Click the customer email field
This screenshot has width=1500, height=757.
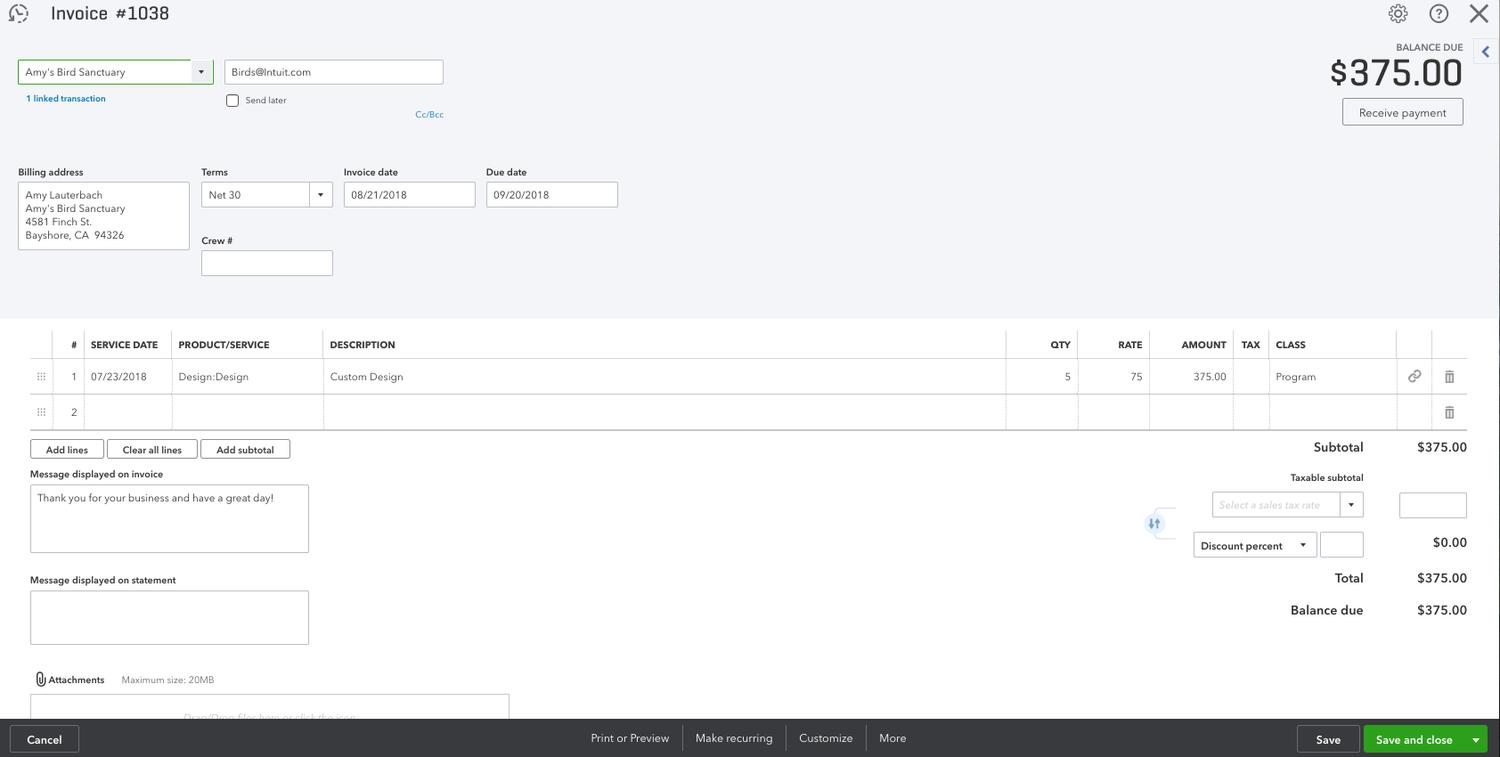pos(334,72)
